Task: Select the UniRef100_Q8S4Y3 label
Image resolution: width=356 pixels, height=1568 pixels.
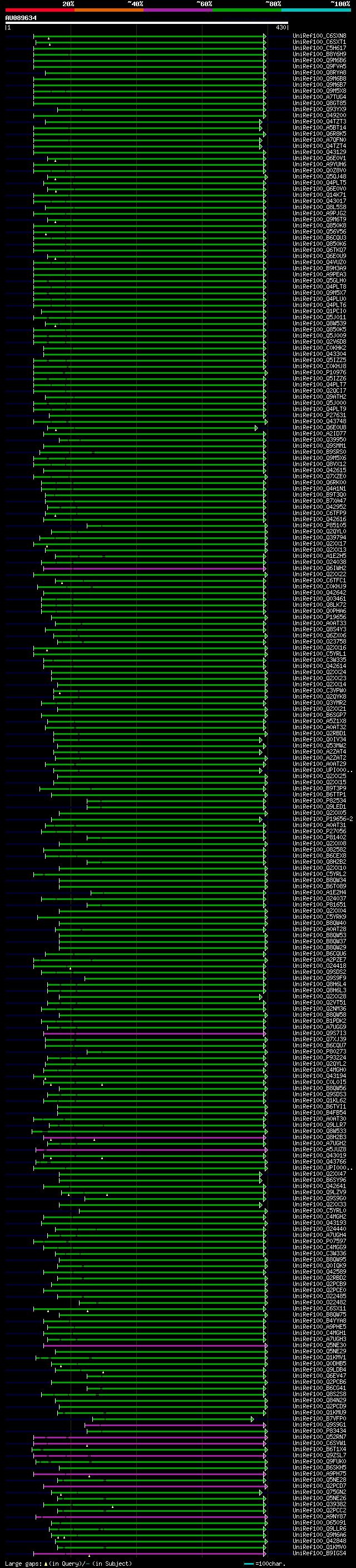Action: tap(319, 630)
